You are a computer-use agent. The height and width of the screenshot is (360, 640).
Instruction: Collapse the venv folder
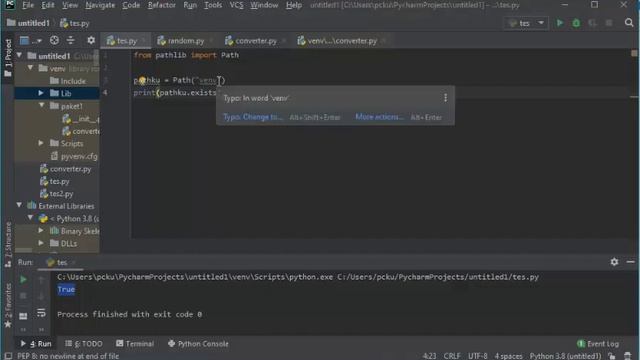coord(30,68)
